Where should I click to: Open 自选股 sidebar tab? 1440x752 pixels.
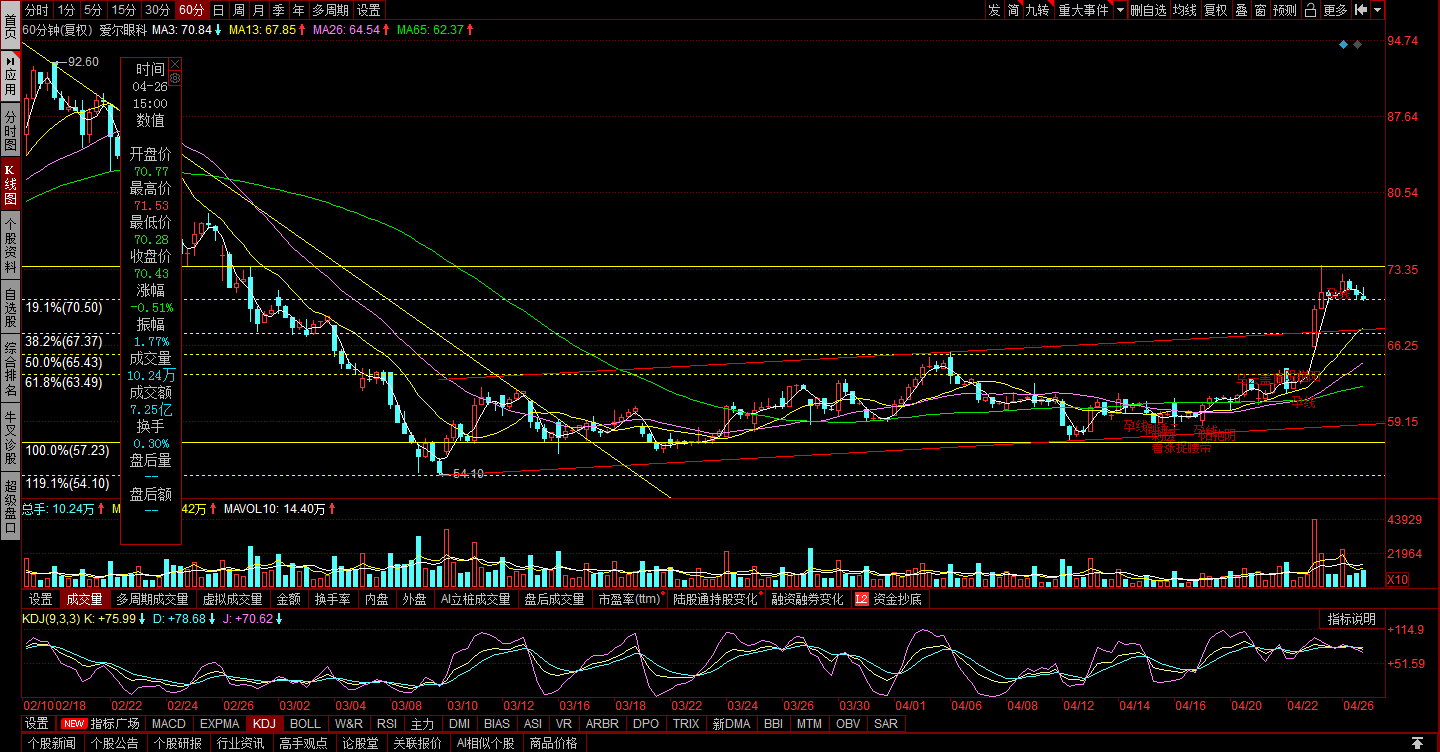(x=10, y=309)
